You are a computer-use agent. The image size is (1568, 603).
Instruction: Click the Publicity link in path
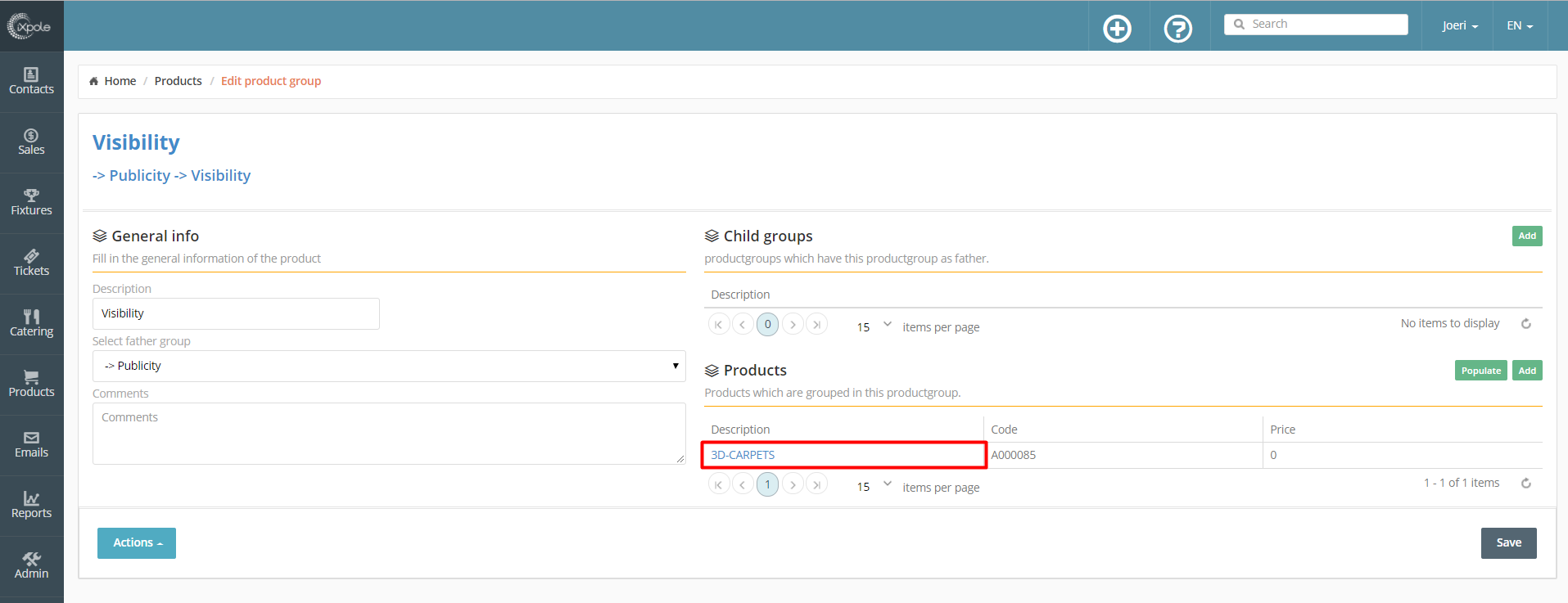pos(140,176)
